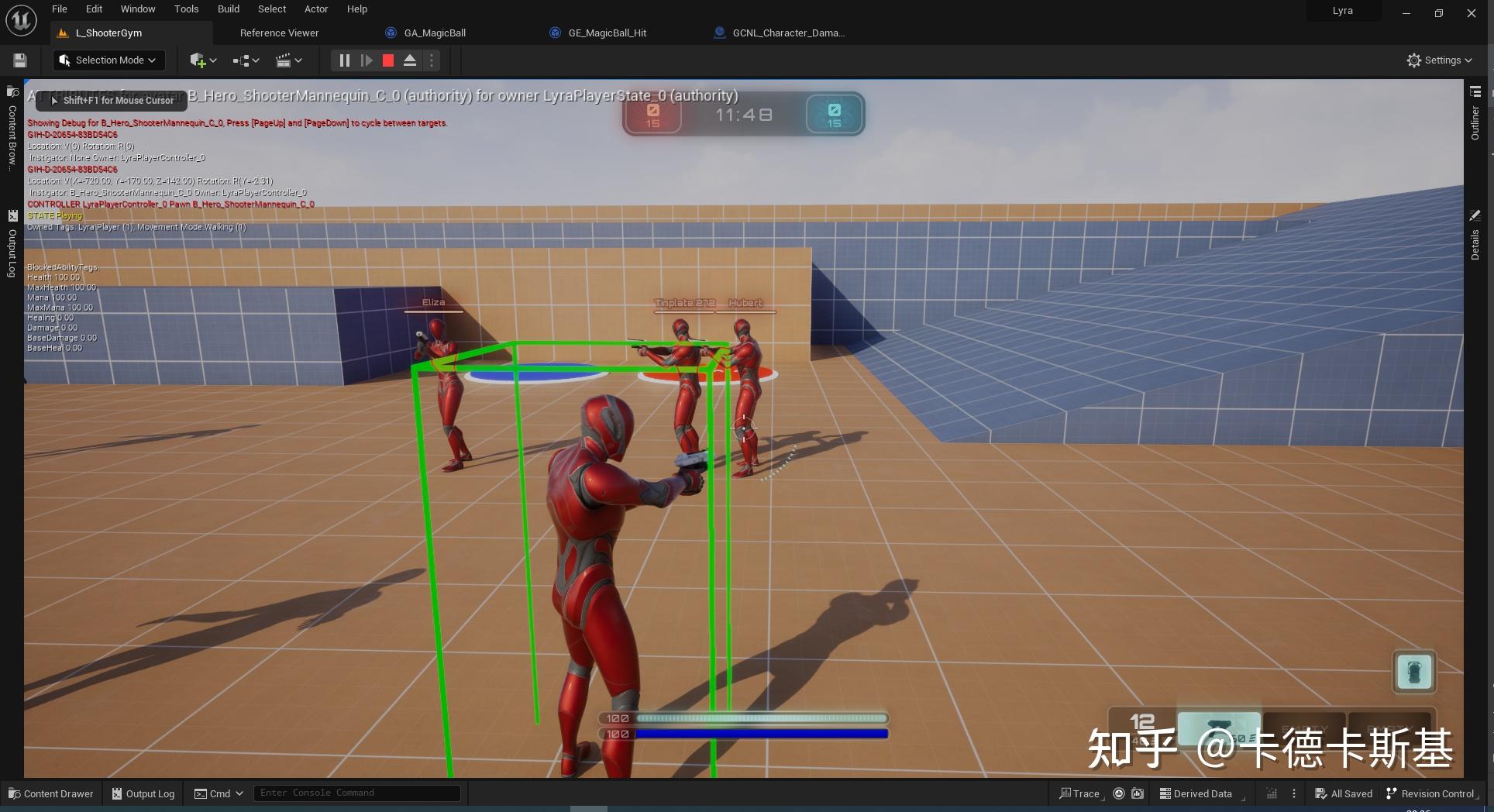Save the current level with disk icon

coord(20,60)
